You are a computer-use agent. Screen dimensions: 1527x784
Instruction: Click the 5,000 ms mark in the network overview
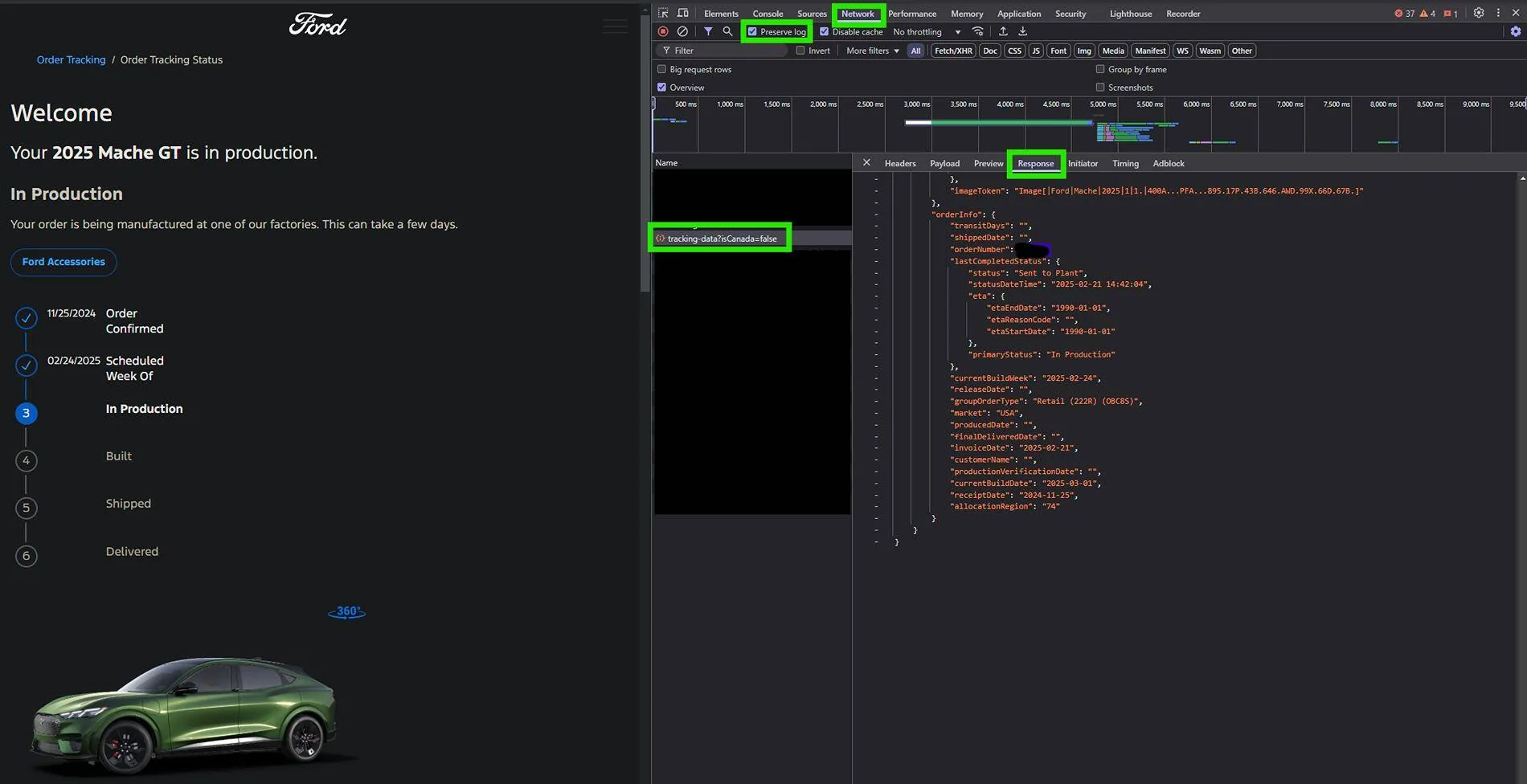coord(1103,104)
